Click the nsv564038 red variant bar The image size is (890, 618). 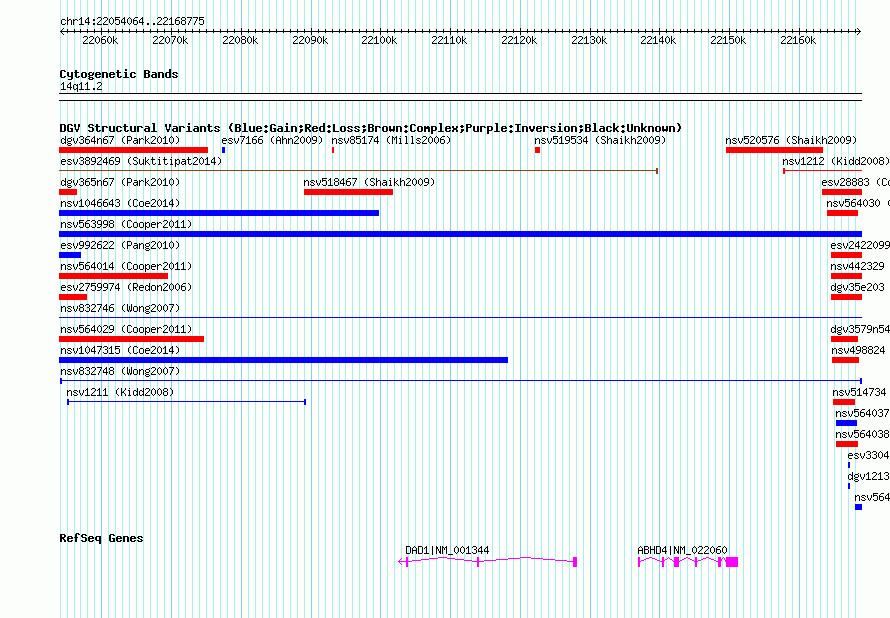[847, 444]
